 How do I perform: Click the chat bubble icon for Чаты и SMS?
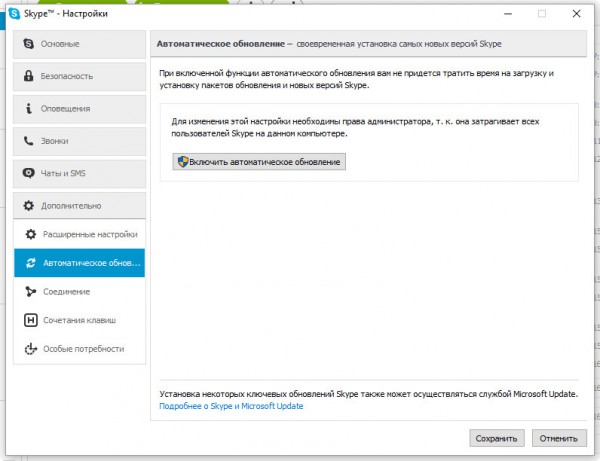(x=29, y=173)
